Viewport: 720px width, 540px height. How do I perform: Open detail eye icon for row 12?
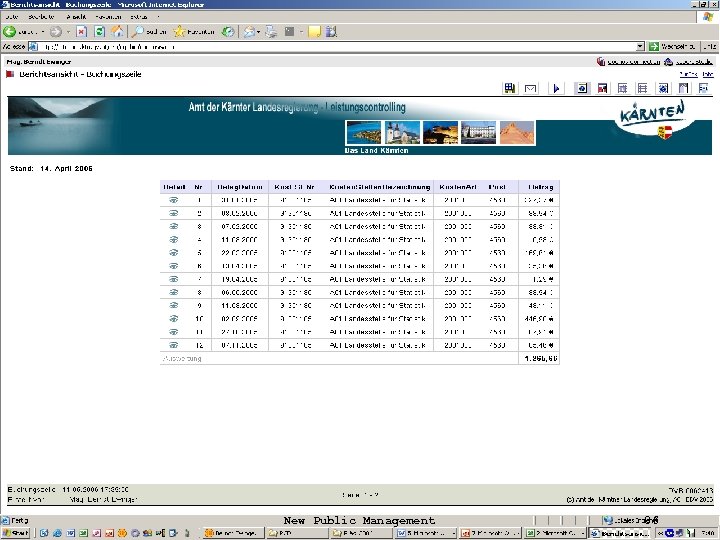coord(173,345)
